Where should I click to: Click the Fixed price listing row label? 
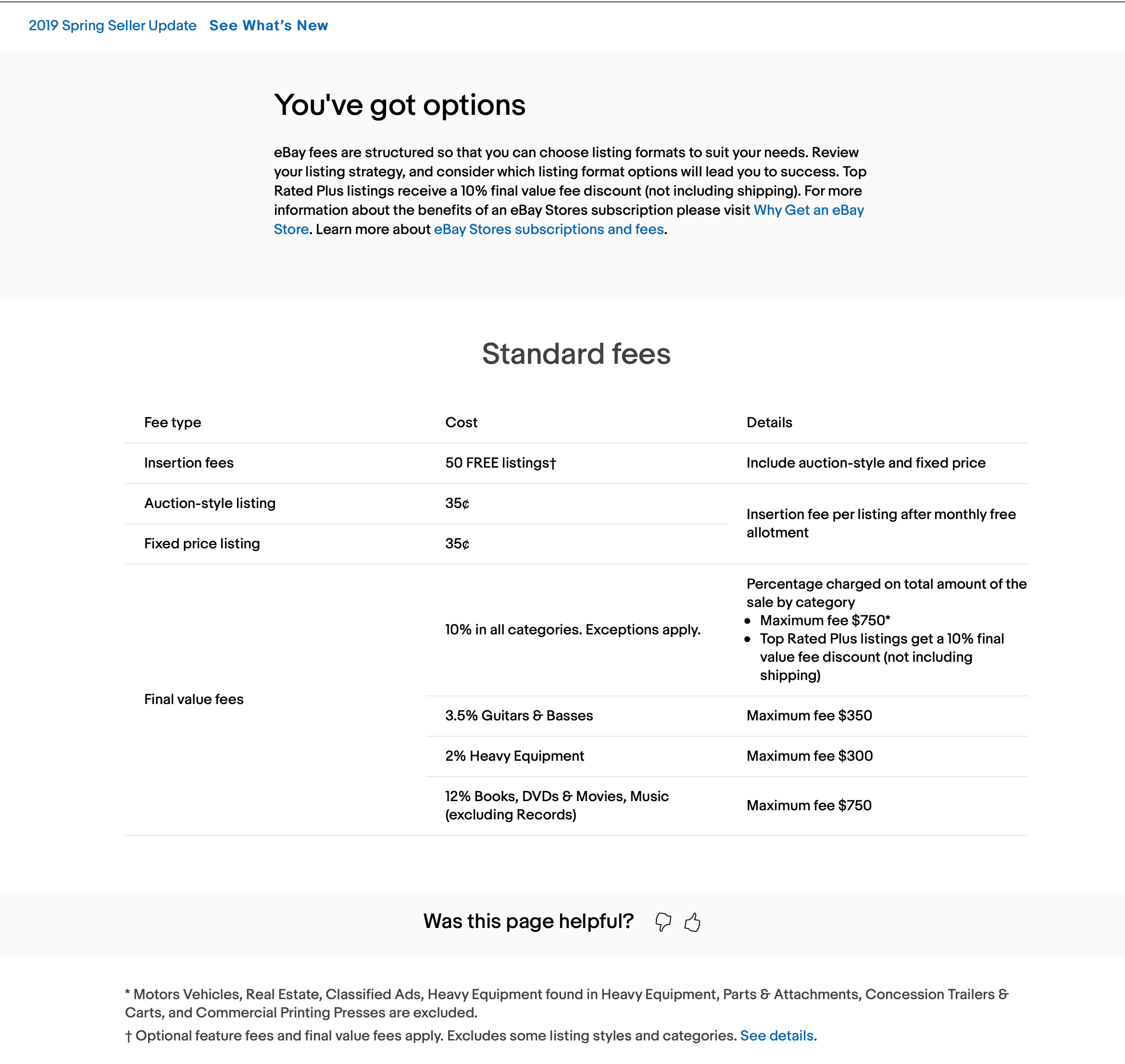click(x=202, y=544)
